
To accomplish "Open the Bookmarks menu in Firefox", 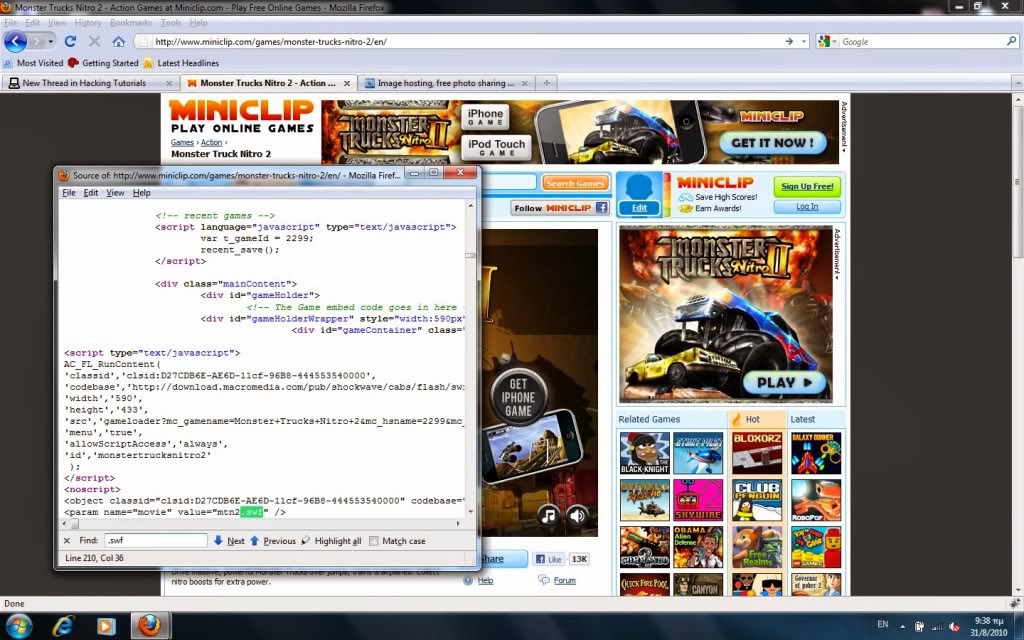I will pyautogui.click(x=131, y=22).
